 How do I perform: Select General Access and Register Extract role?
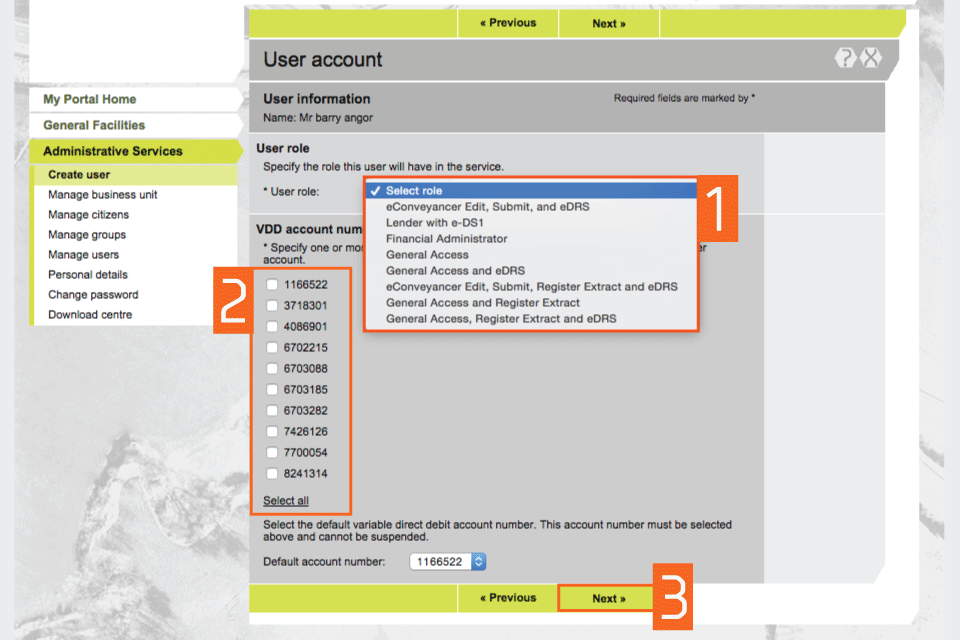coord(482,303)
